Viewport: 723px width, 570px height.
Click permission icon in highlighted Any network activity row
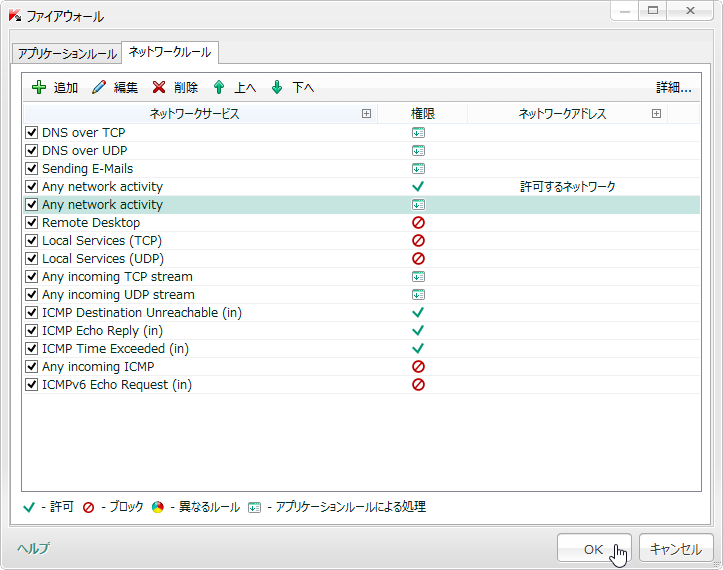418,205
